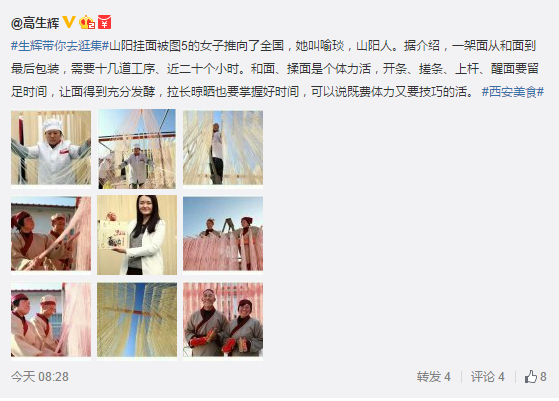Open ninth photo of smiling couple with noodles
Screen dimensions: 559x401
tap(223, 320)
